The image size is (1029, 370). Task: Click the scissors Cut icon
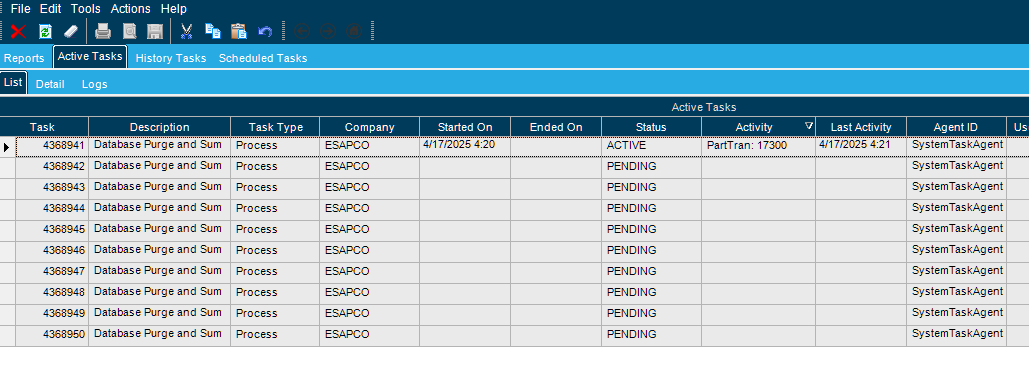click(186, 31)
